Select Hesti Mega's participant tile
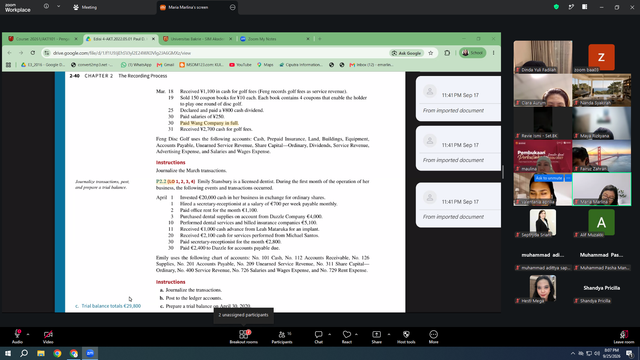The height and width of the screenshot is (360, 640). point(543,288)
